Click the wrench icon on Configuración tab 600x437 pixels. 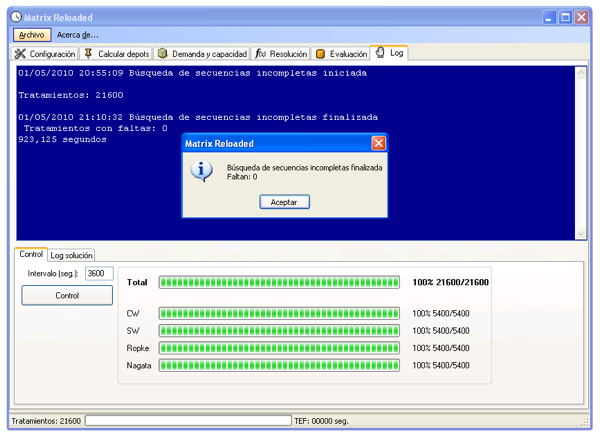click(x=20, y=53)
